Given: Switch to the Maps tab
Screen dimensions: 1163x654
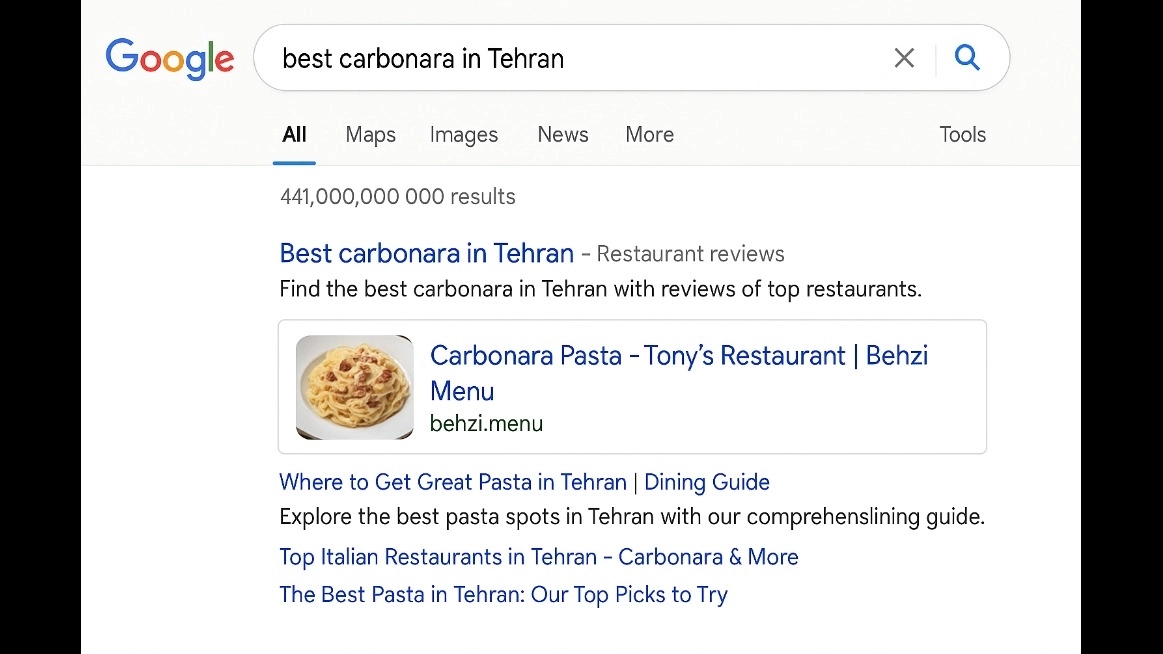Looking at the screenshot, I should coord(370,135).
